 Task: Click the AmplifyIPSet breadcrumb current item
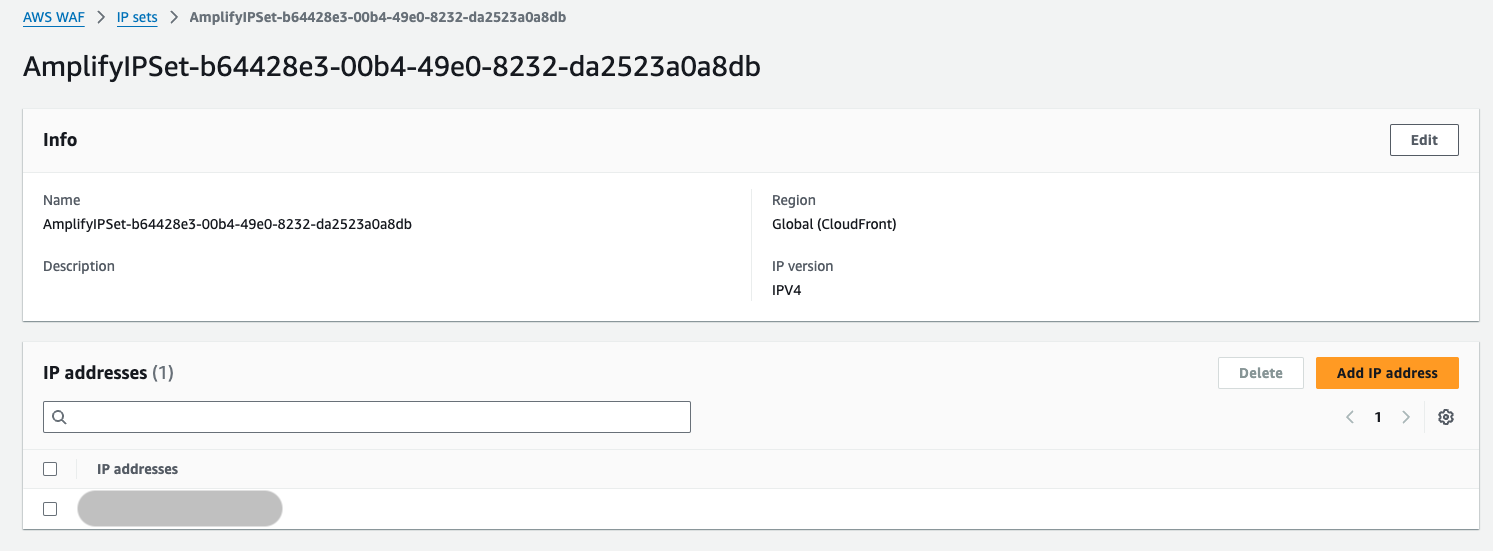[x=381, y=18]
